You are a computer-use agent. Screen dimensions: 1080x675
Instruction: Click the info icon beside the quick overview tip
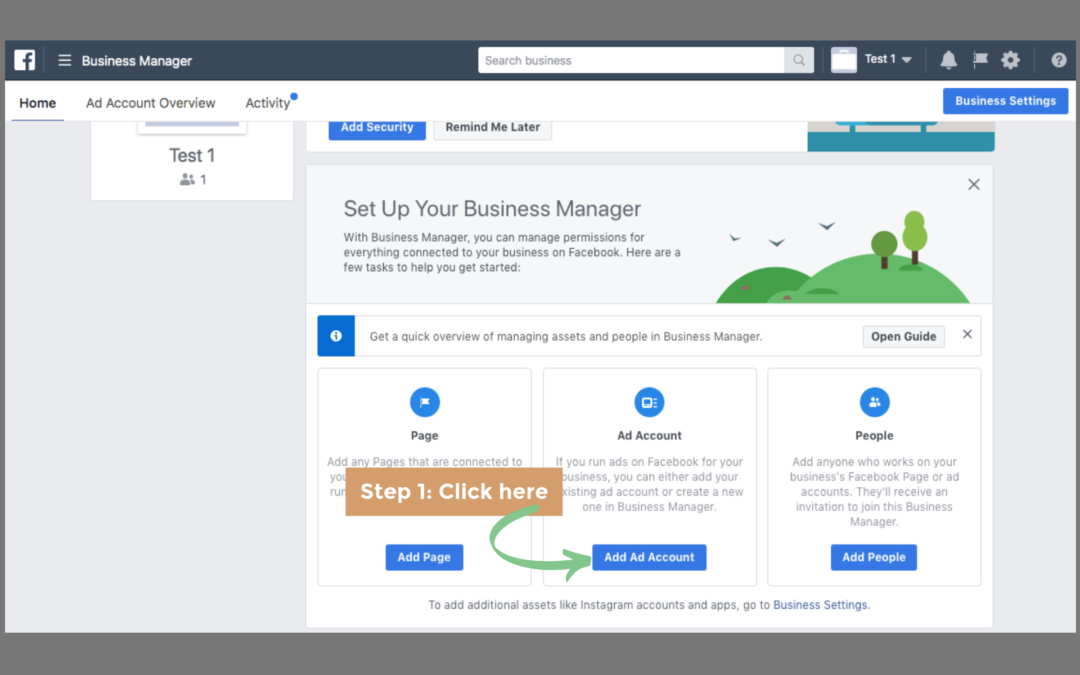click(335, 335)
